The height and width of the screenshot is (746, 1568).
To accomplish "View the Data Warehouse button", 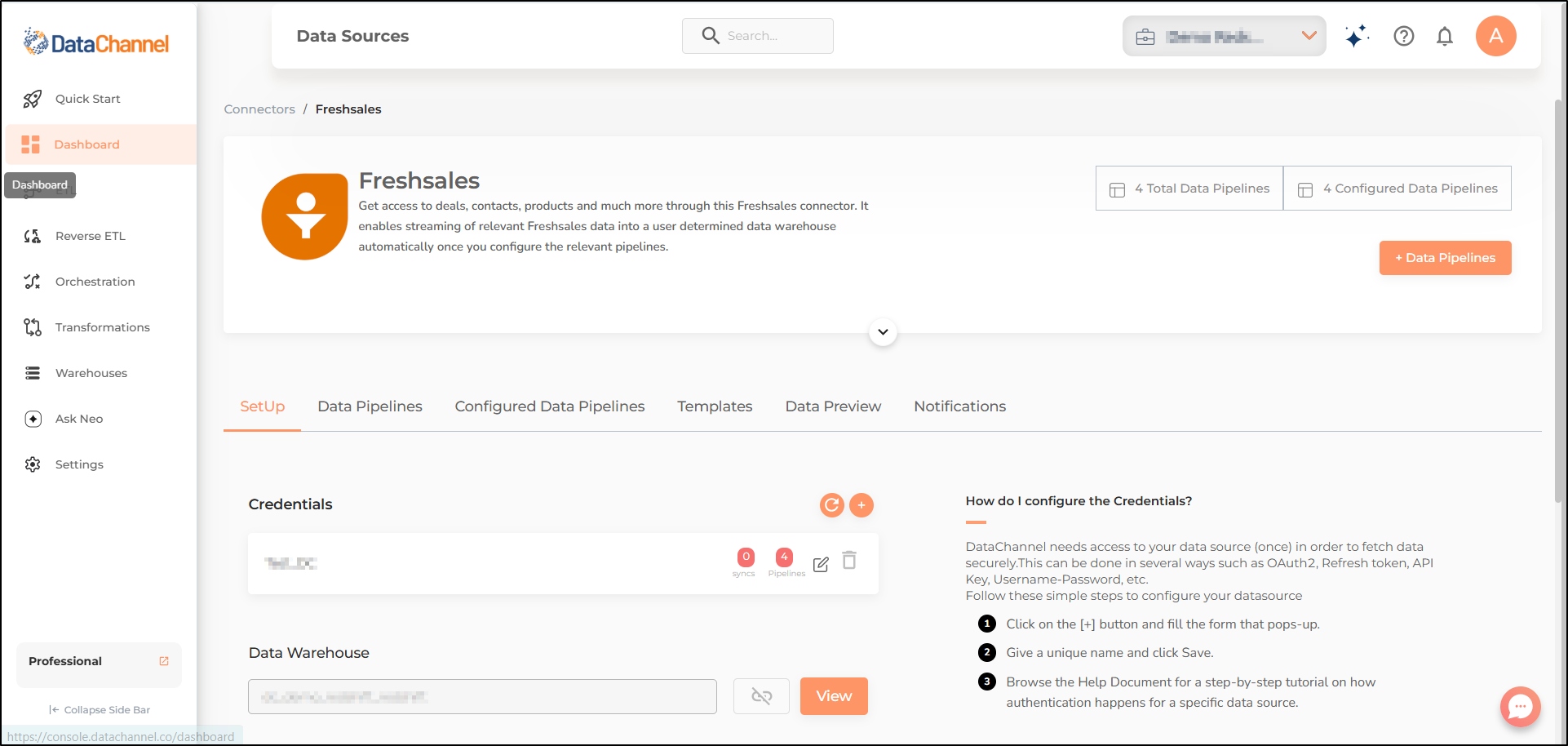I will [x=834, y=696].
